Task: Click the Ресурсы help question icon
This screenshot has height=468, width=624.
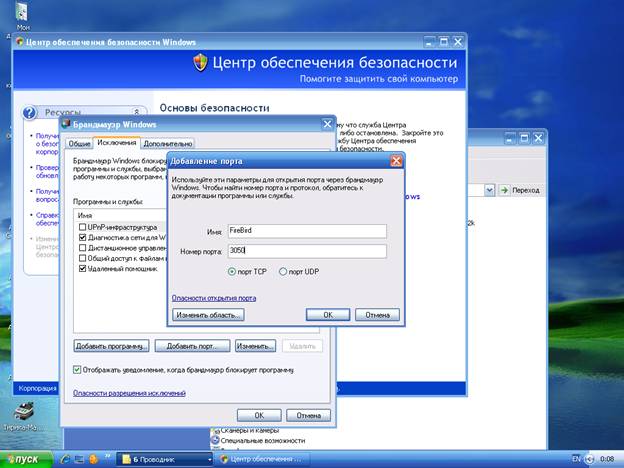Action: (x=29, y=113)
